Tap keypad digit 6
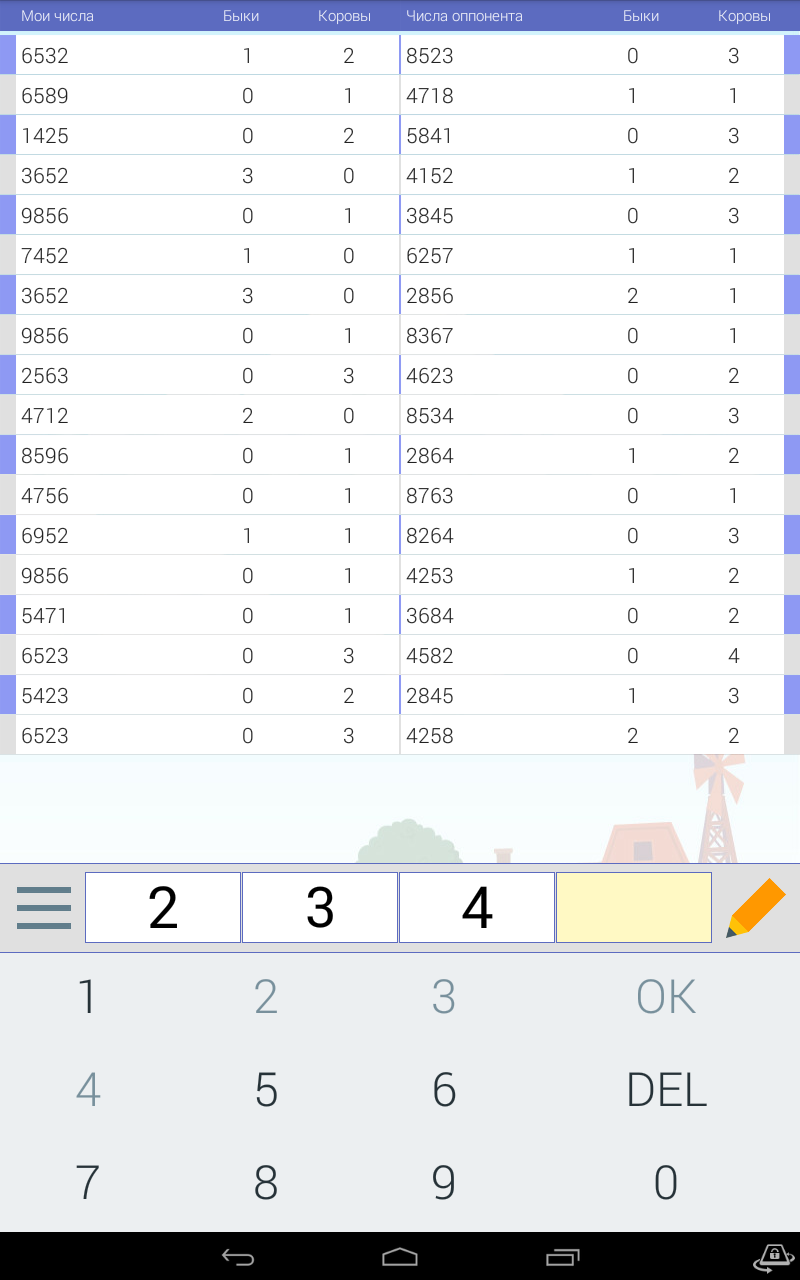This screenshot has height=1280, width=800. tap(444, 1090)
